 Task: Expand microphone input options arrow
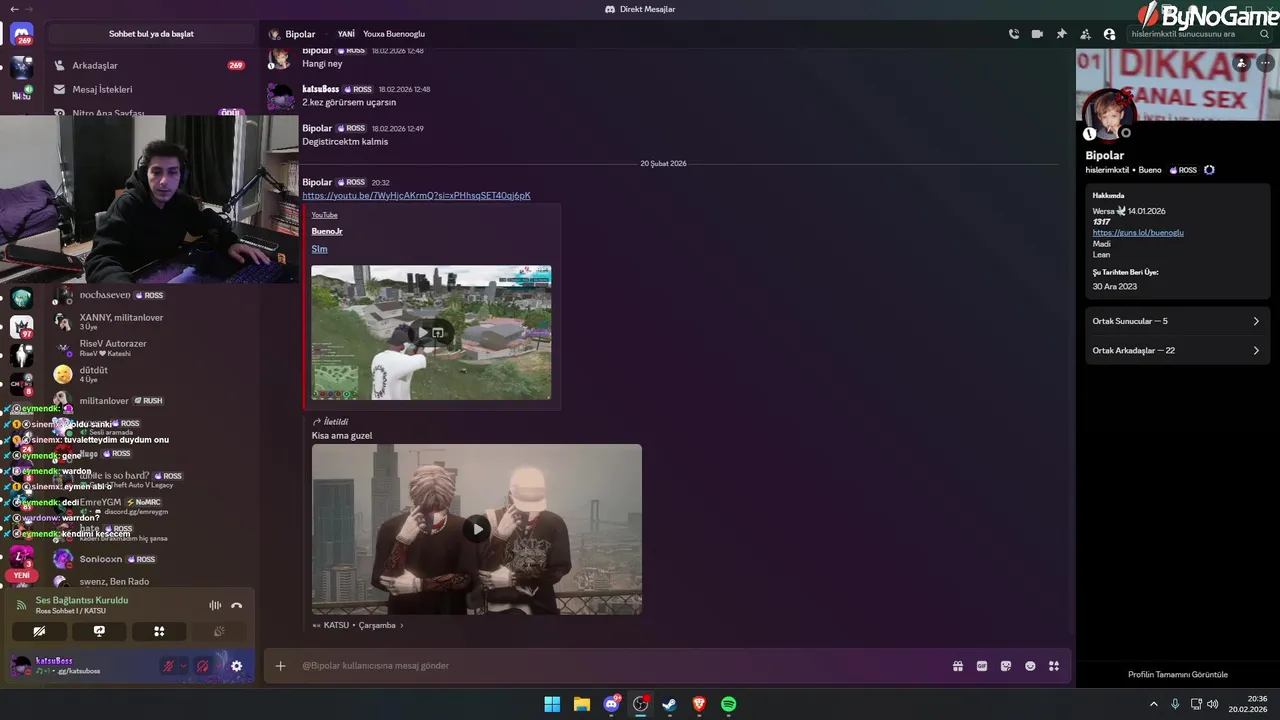pyautogui.click(x=183, y=666)
